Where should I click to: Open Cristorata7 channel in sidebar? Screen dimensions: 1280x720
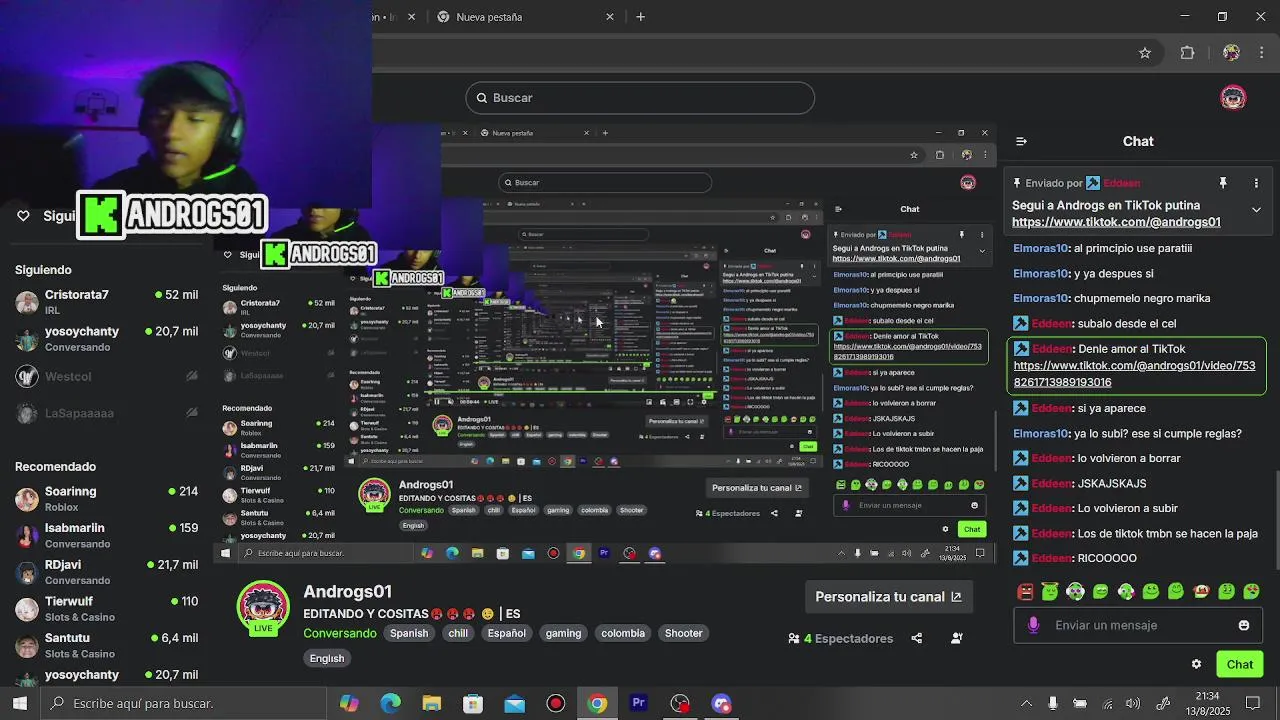click(106, 302)
